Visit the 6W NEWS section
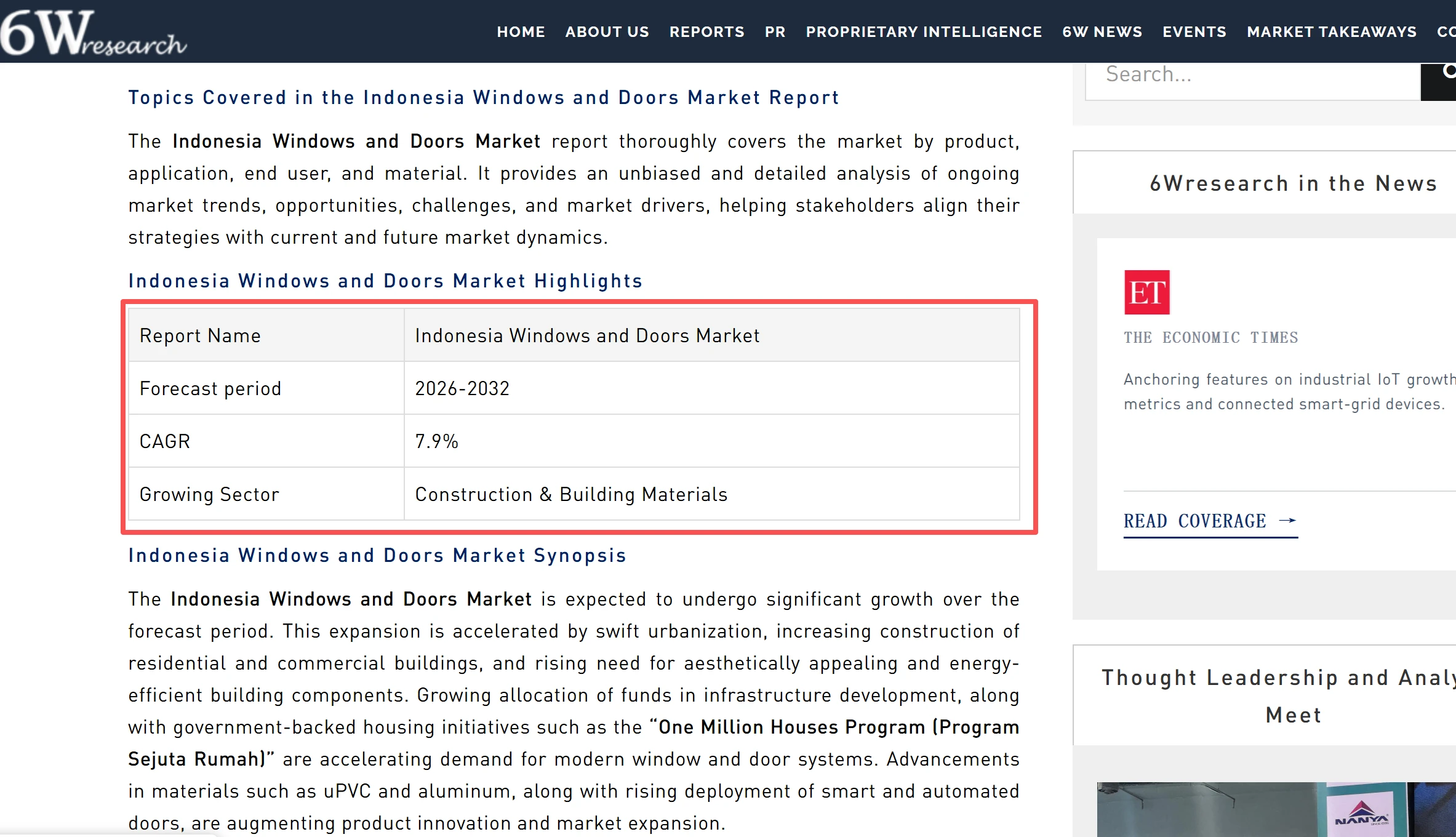Image resolution: width=1456 pixels, height=837 pixels. (1102, 32)
